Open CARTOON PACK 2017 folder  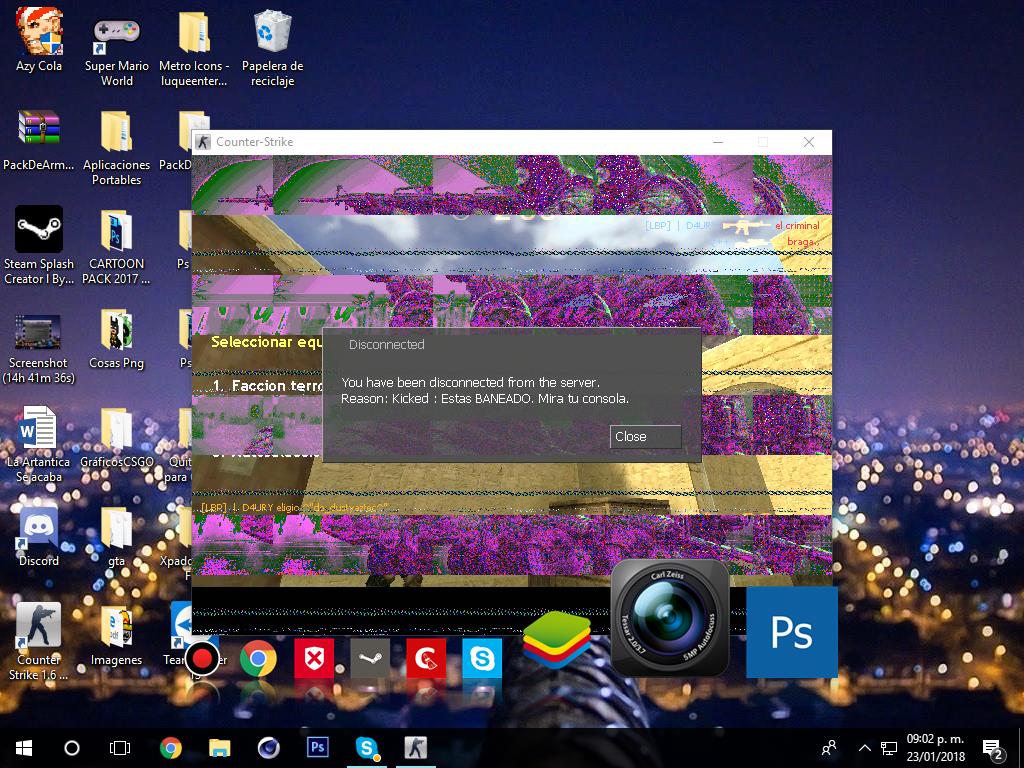pos(117,246)
